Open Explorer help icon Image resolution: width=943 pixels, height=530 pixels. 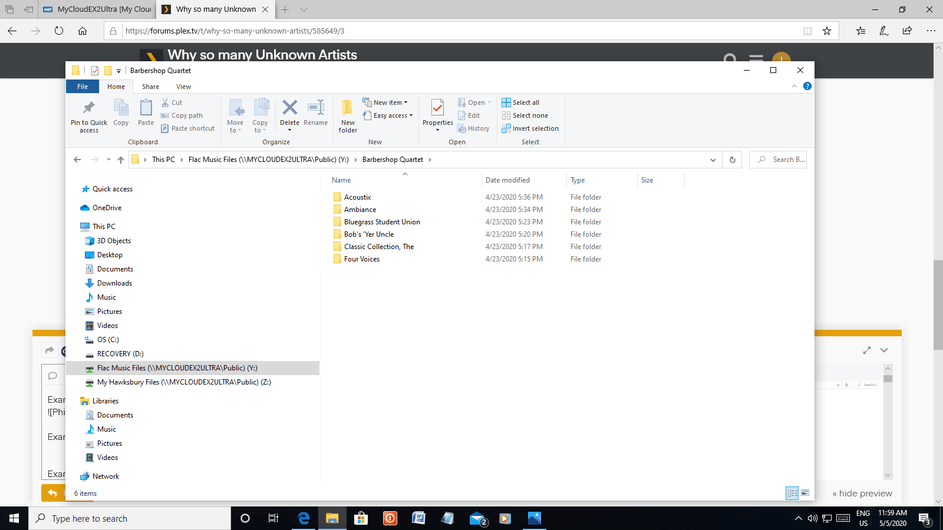(807, 87)
